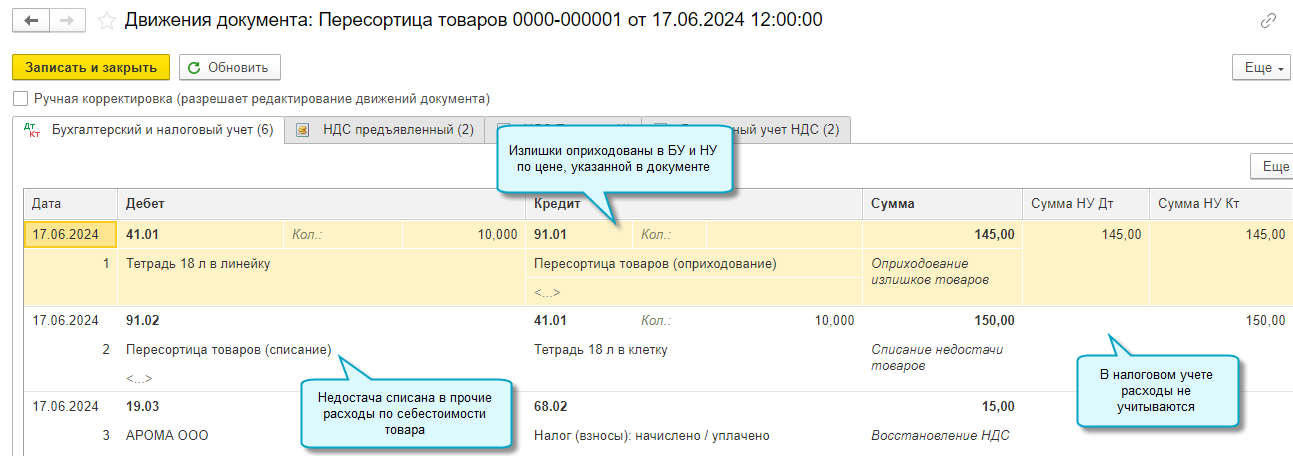Refresh the movements with the Обновить button
This screenshot has height=456, width=1293.
pyautogui.click(x=230, y=67)
